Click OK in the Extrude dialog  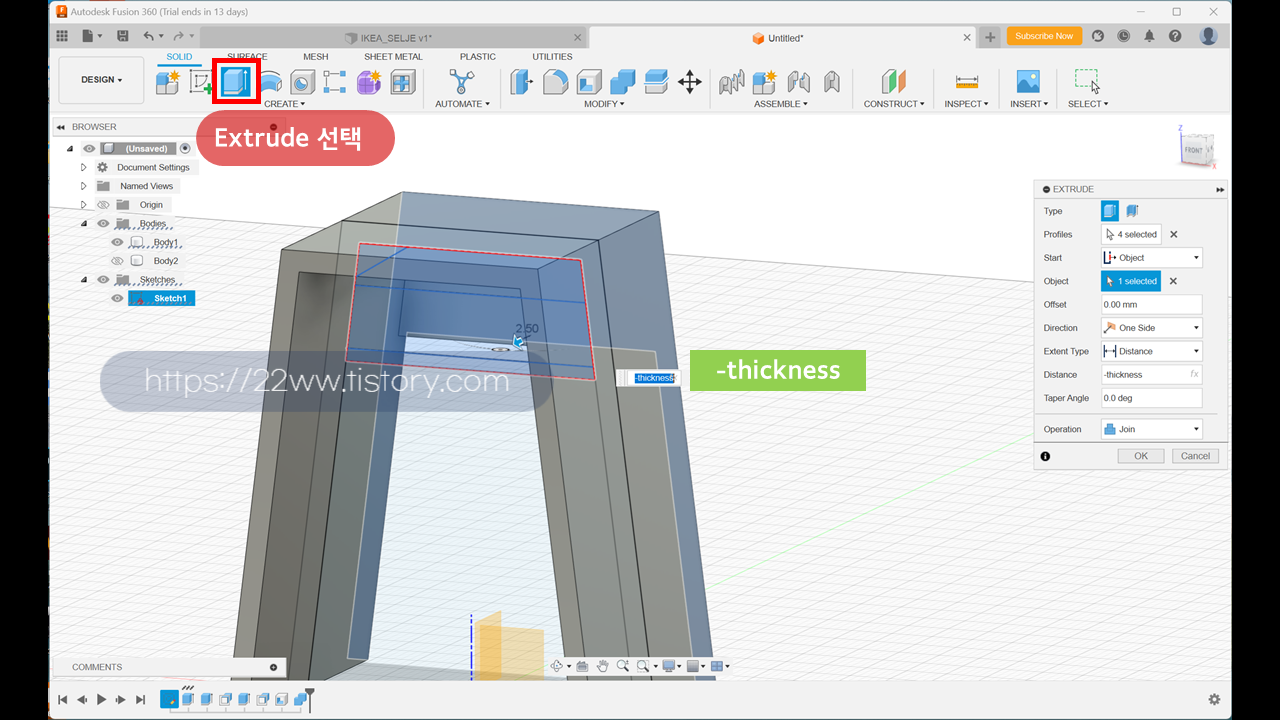[x=1141, y=456]
